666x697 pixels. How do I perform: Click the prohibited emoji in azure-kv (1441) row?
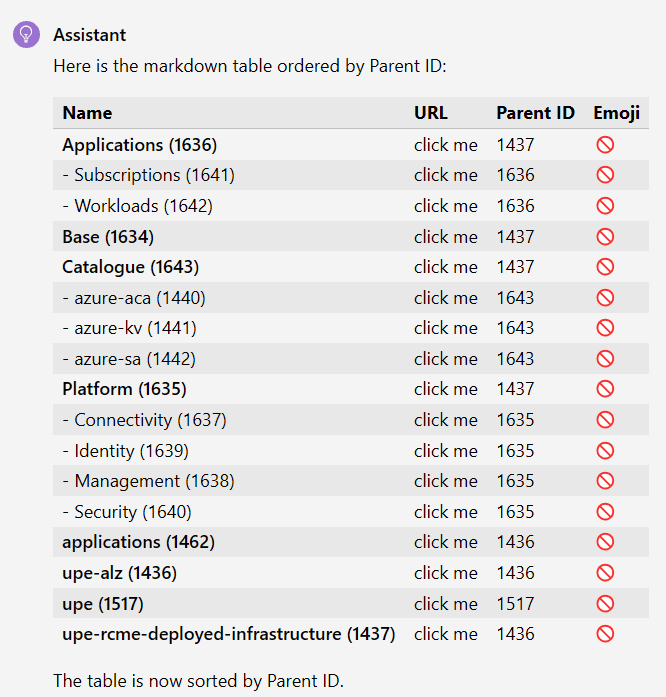pyautogui.click(x=605, y=328)
